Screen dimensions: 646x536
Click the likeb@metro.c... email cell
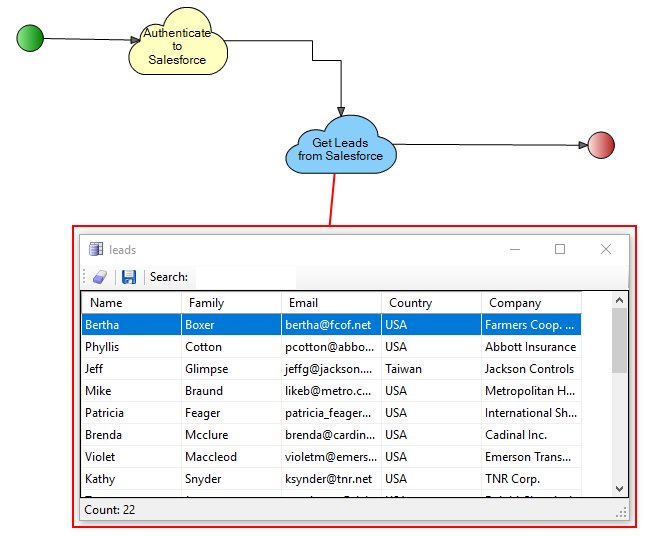click(x=332, y=391)
